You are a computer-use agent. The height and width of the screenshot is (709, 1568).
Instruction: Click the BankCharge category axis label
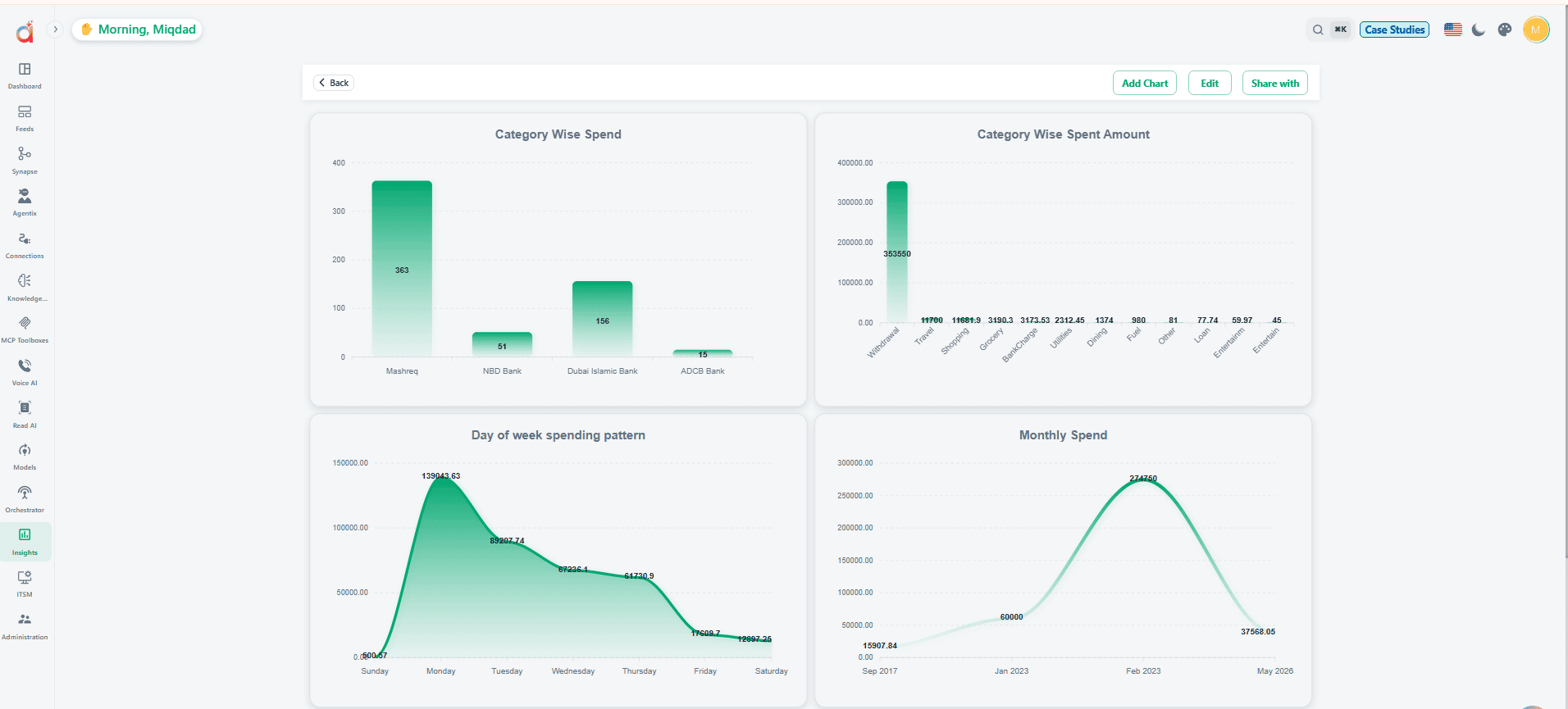click(1019, 344)
